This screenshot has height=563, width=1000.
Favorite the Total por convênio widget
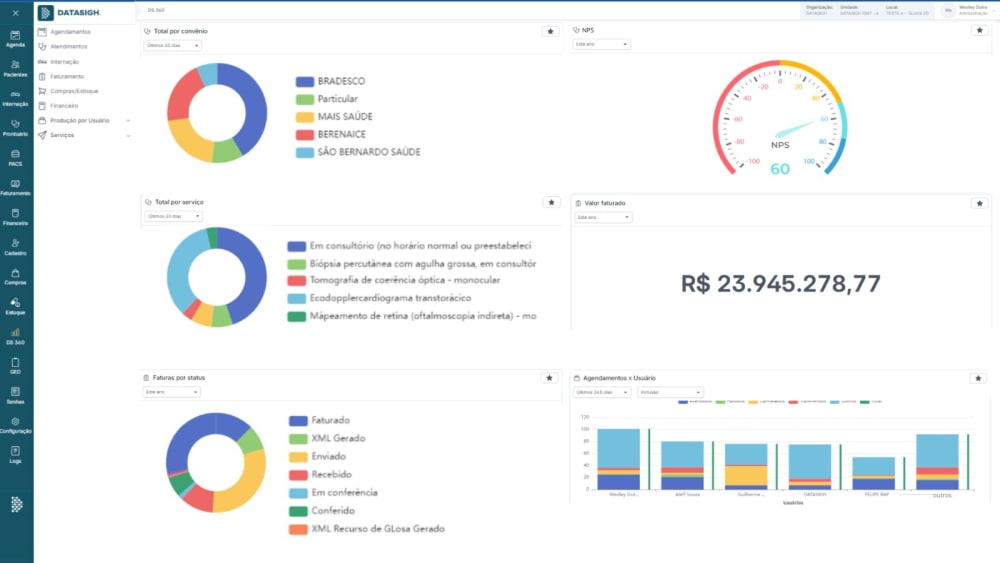click(x=550, y=31)
